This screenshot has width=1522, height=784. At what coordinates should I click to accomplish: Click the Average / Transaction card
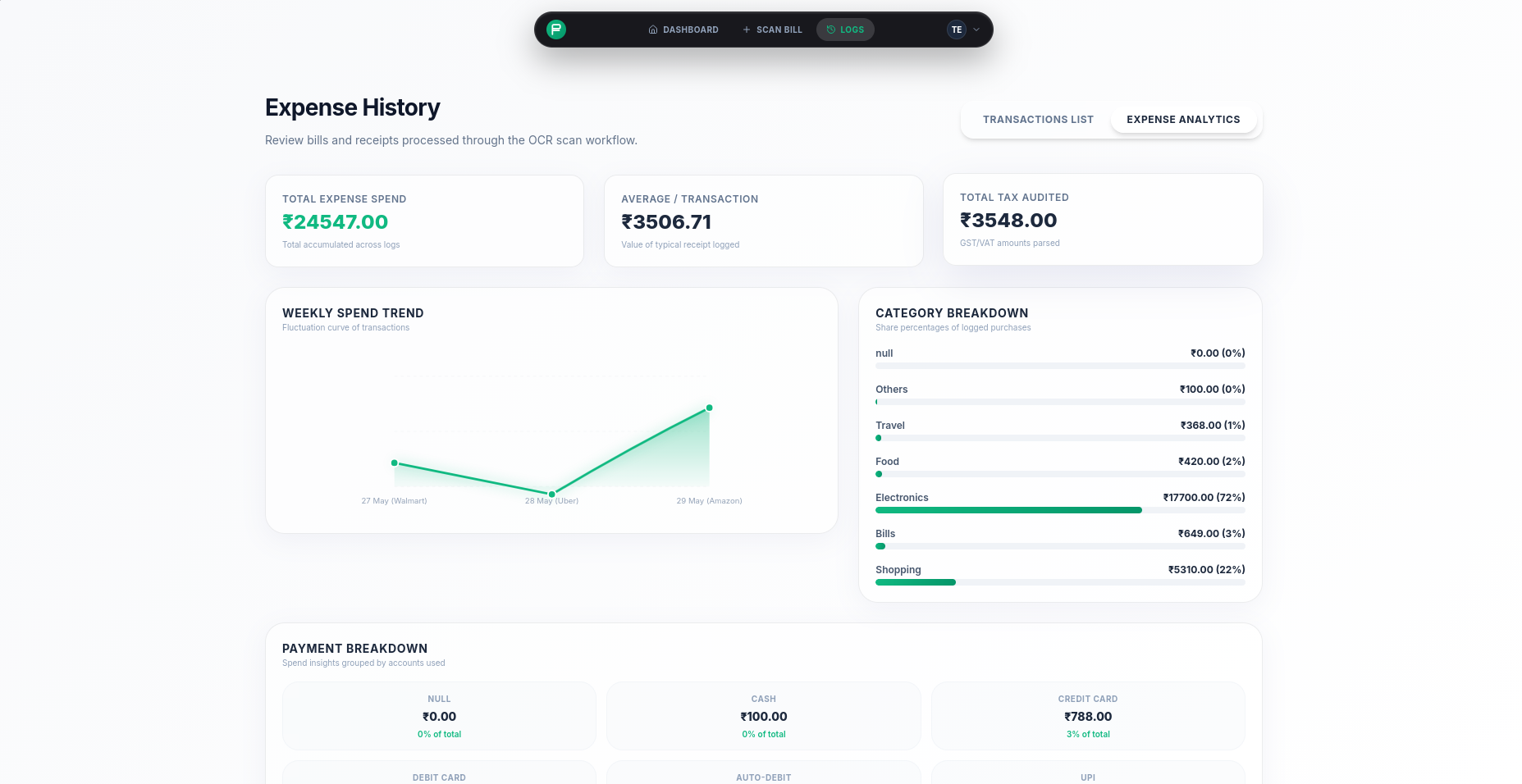click(x=764, y=221)
